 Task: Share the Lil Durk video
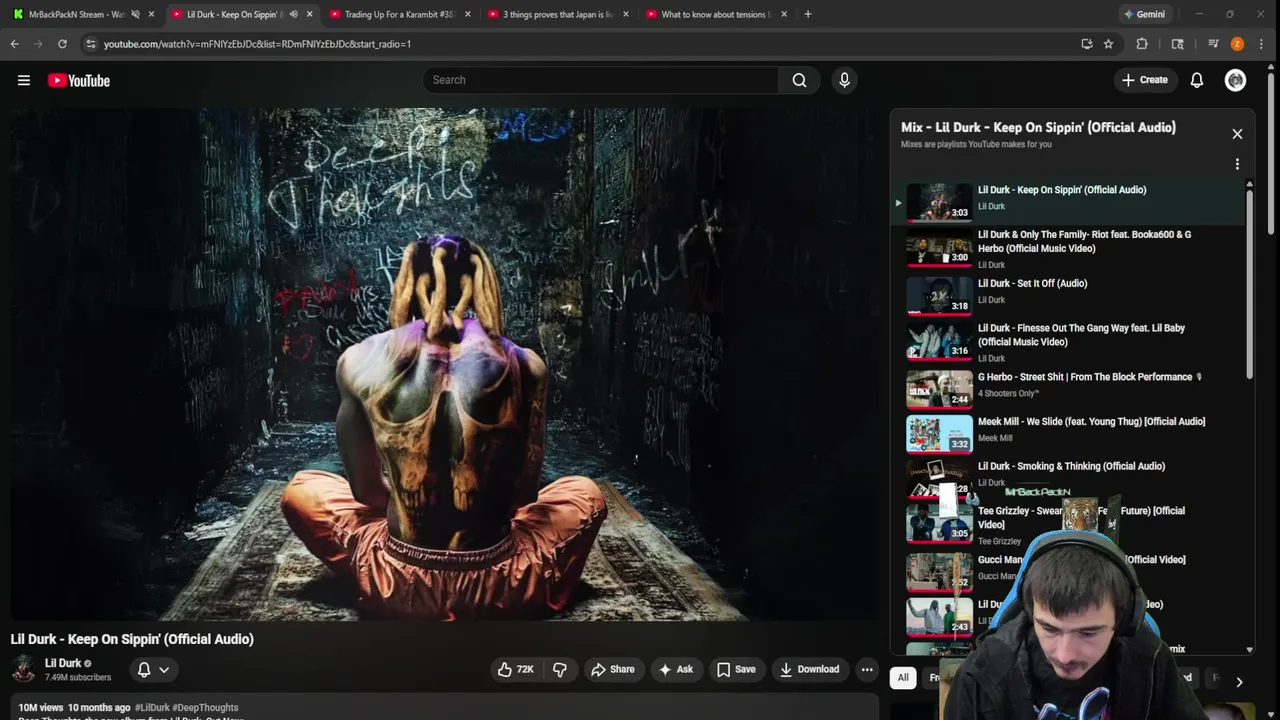(612, 669)
